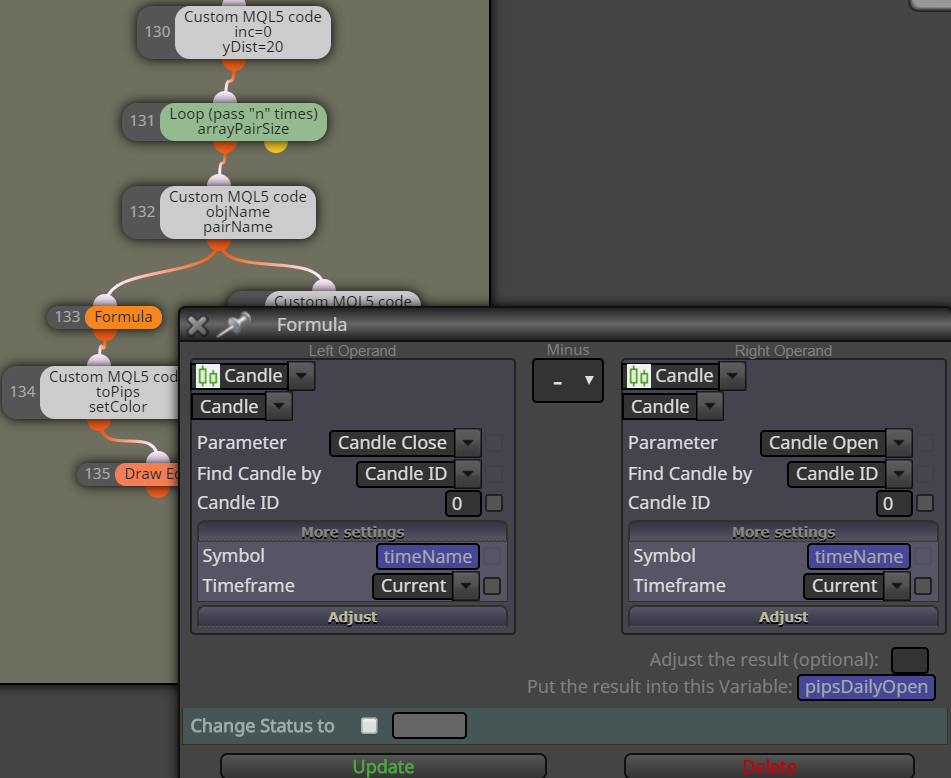951x778 pixels.
Task: Enable the Change Status to checkbox
Action: [369, 725]
